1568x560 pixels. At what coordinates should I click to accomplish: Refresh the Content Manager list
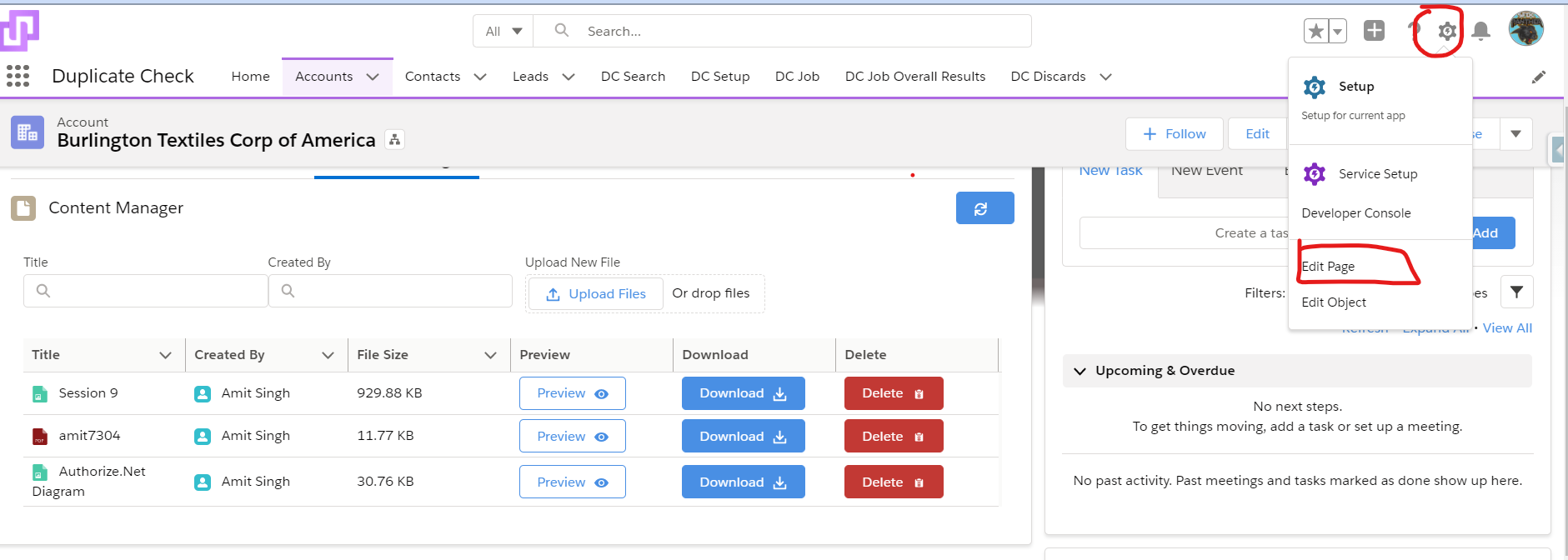point(984,208)
